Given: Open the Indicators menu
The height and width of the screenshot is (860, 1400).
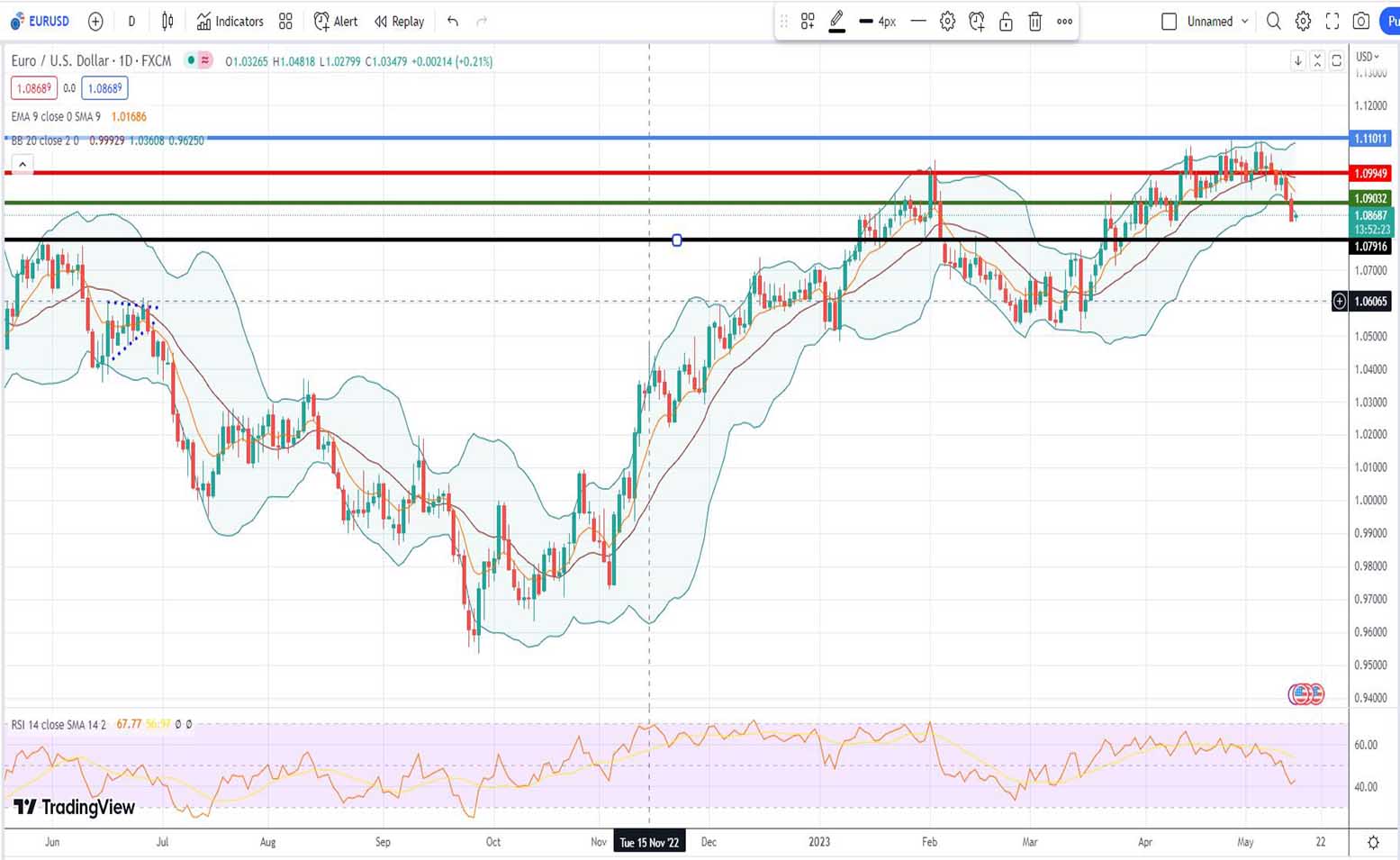Looking at the screenshot, I should (x=230, y=21).
